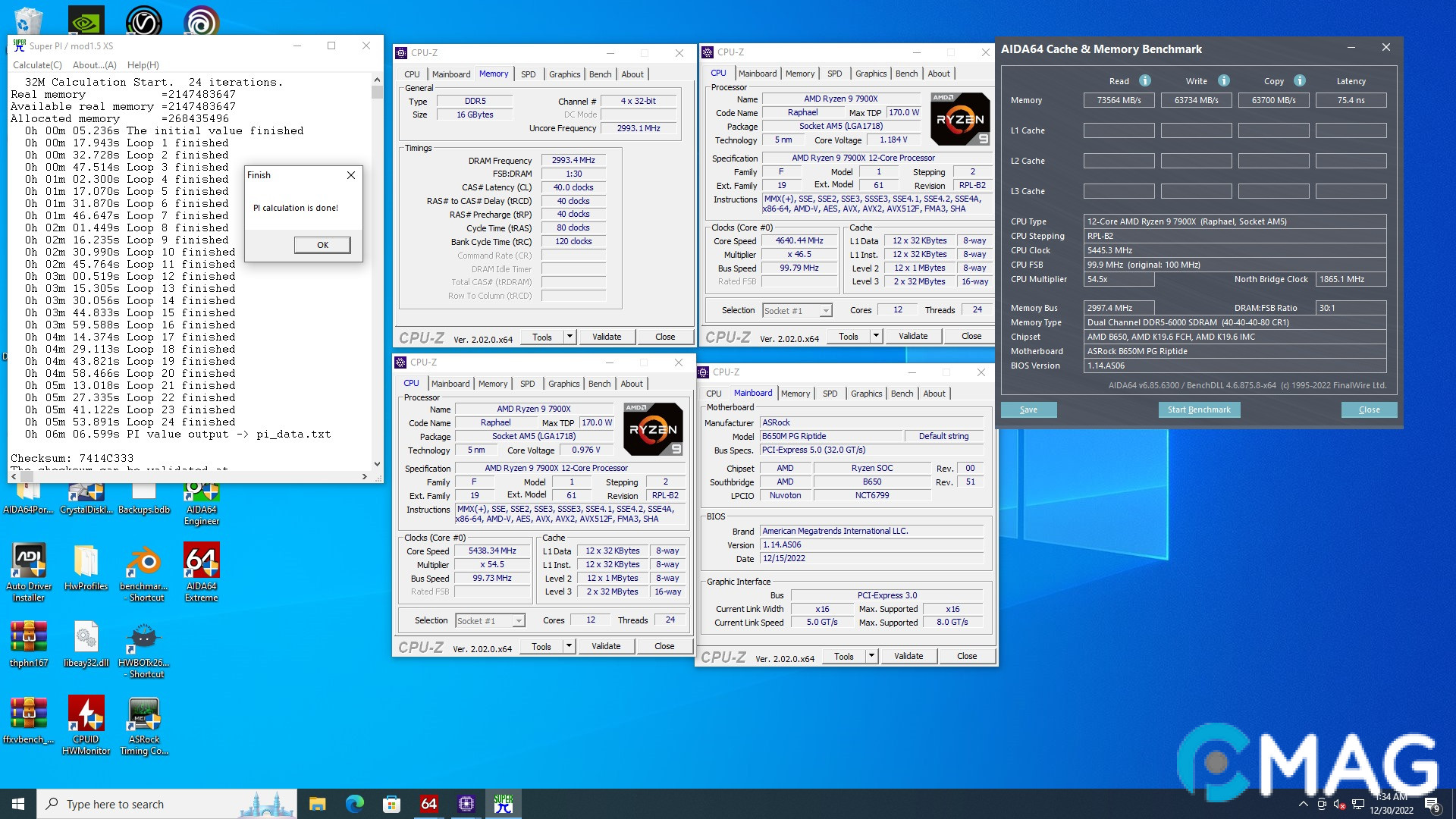Click the info icon beside the Read result
Image resolution: width=1456 pixels, height=819 pixels.
(1144, 80)
